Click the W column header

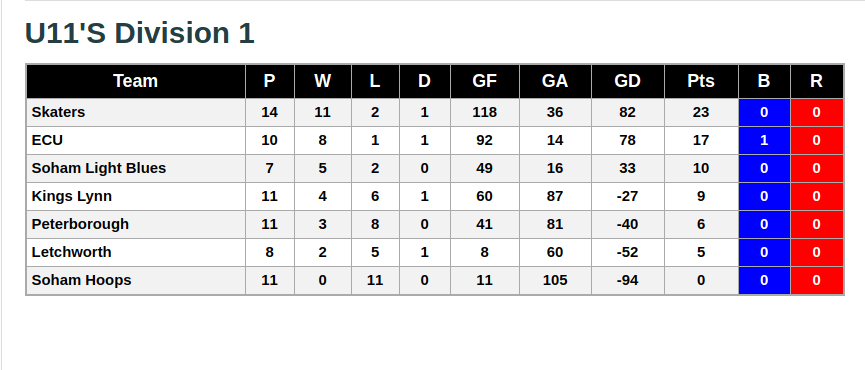pyautogui.click(x=323, y=81)
